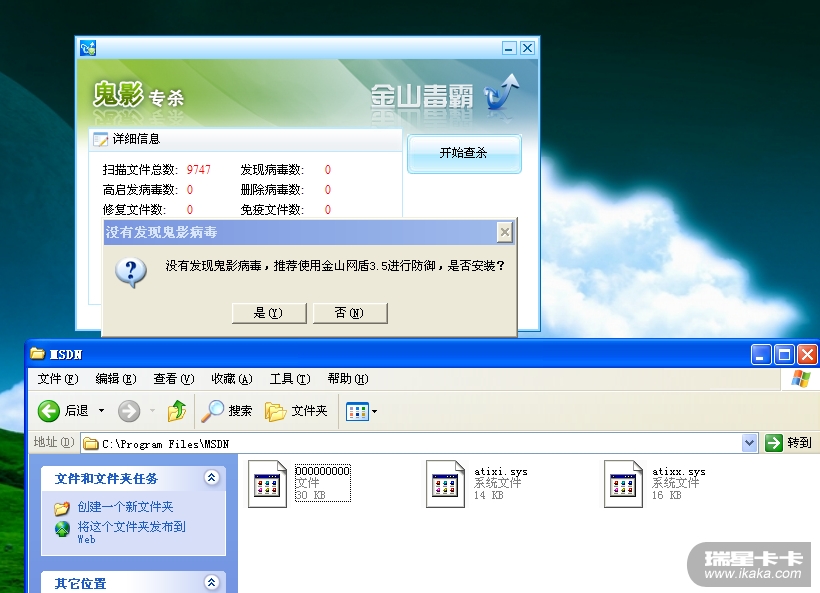
Task: Select the 000000000 file icon
Action: point(267,484)
